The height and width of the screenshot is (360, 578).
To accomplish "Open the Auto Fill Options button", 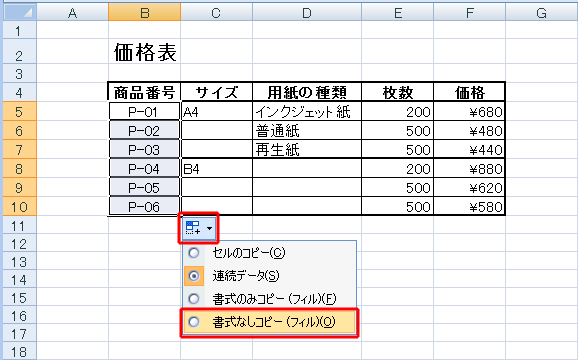I will pyautogui.click(x=199, y=228).
